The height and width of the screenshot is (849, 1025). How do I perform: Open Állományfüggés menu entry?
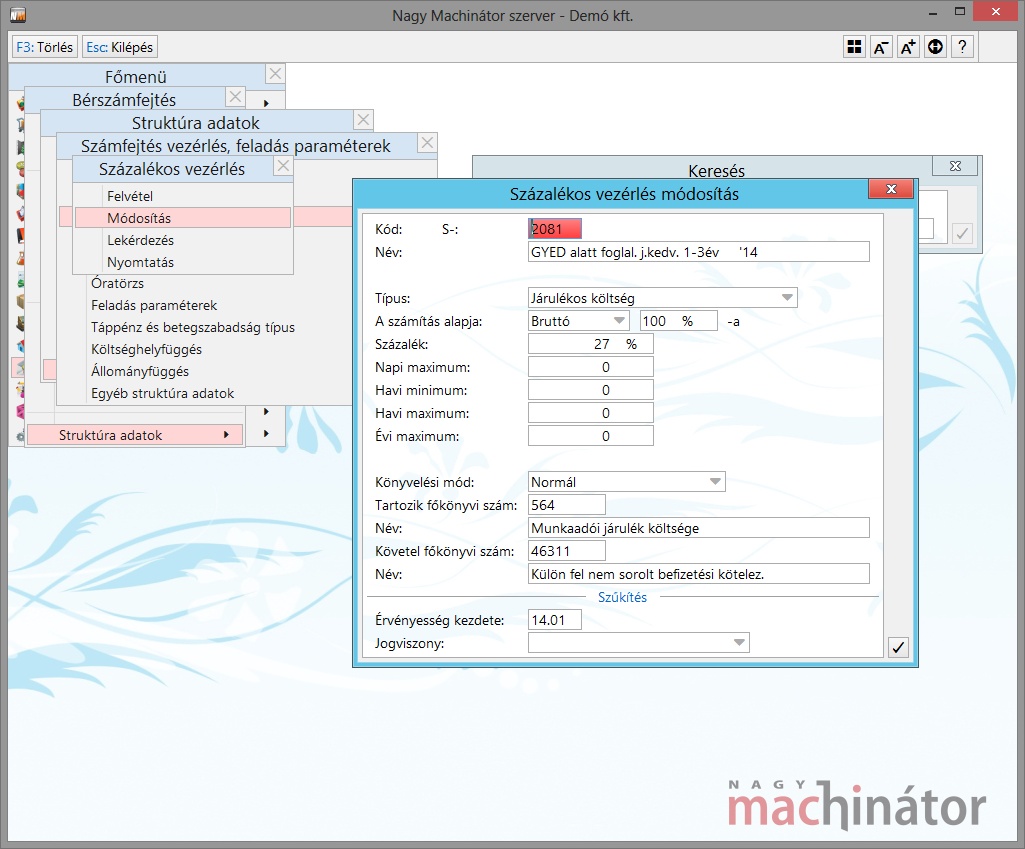coord(140,371)
